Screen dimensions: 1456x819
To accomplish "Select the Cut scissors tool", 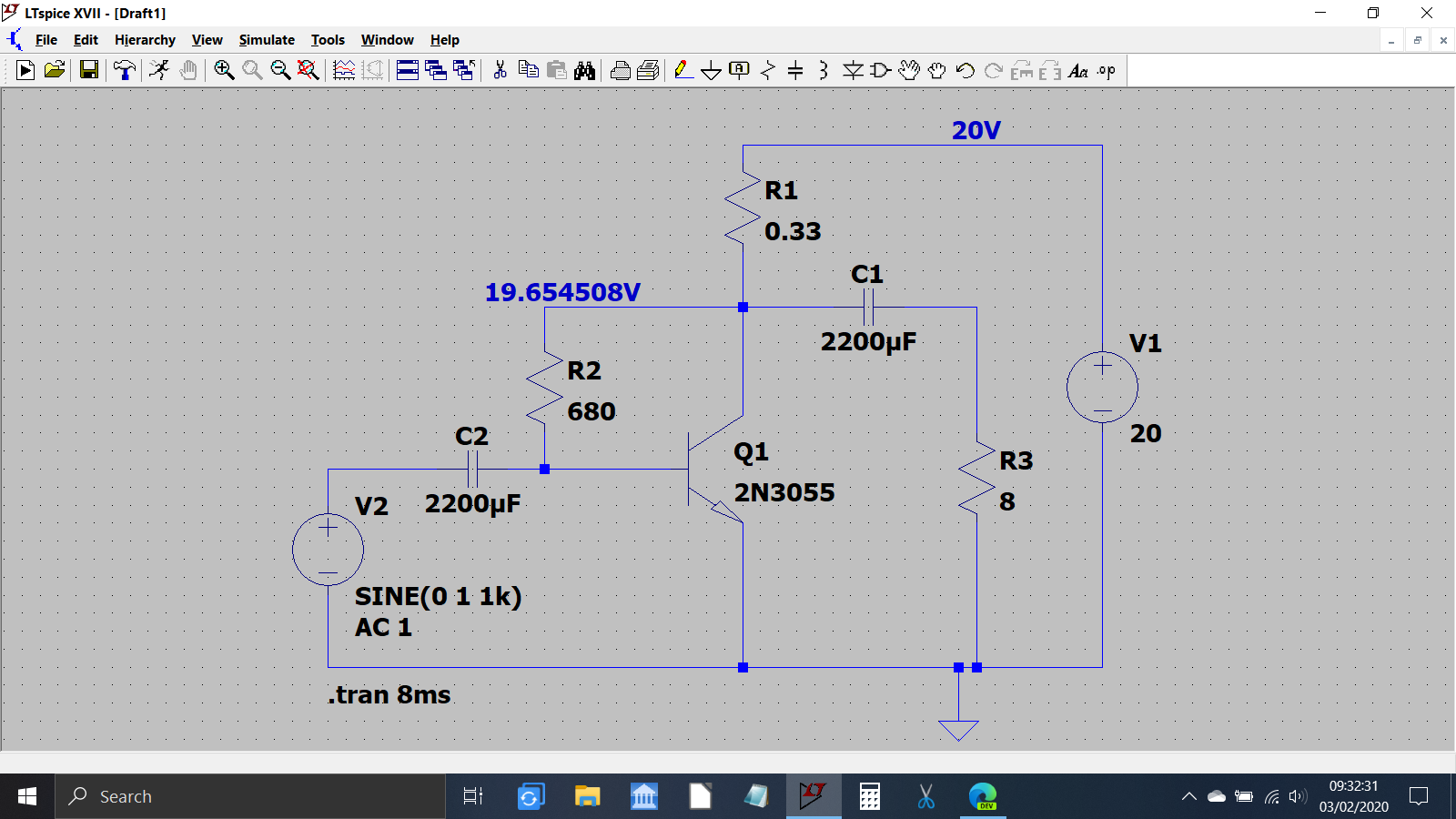I will click(500, 70).
